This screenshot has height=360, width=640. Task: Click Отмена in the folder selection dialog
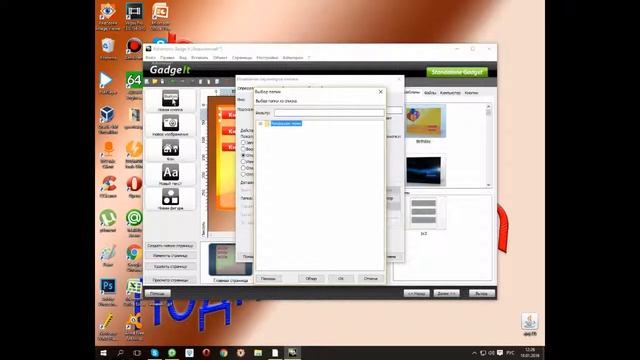click(371, 278)
